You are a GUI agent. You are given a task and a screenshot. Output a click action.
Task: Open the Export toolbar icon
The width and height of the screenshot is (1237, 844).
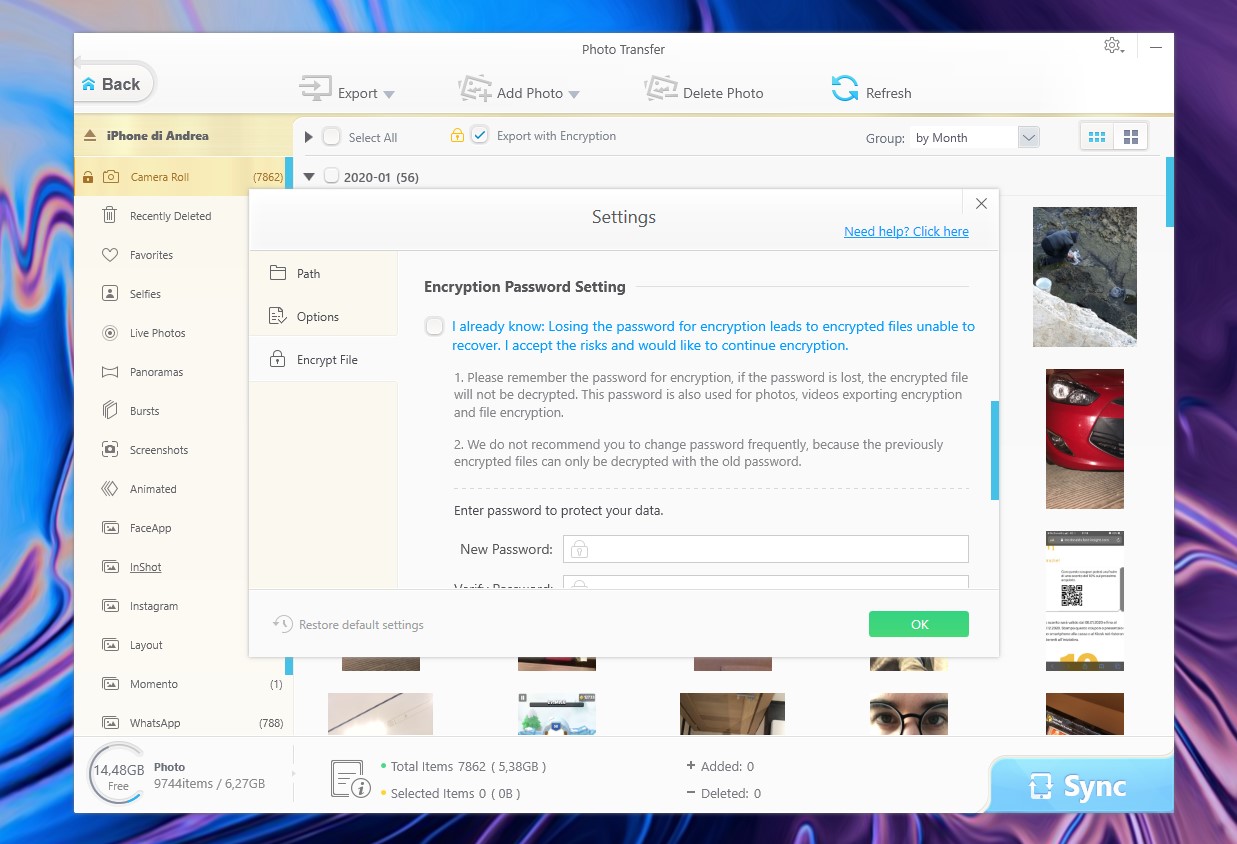click(315, 89)
